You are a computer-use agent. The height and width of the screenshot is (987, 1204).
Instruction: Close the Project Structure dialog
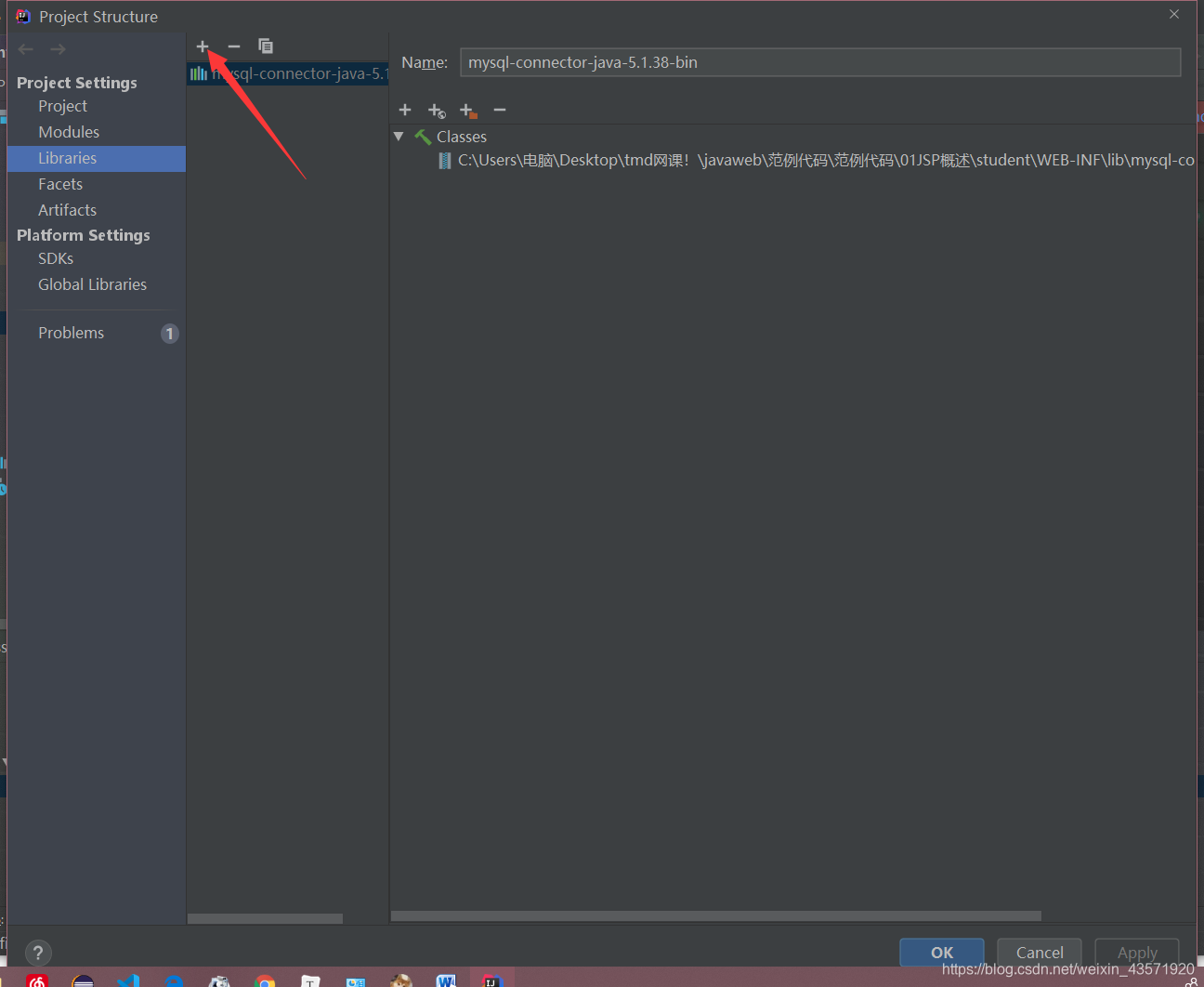pyautogui.click(x=1174, y=14)
